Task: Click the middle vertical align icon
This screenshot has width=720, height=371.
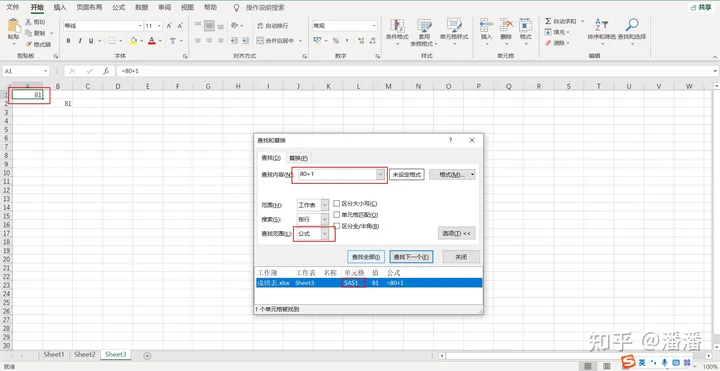Action: pos(209,26)
